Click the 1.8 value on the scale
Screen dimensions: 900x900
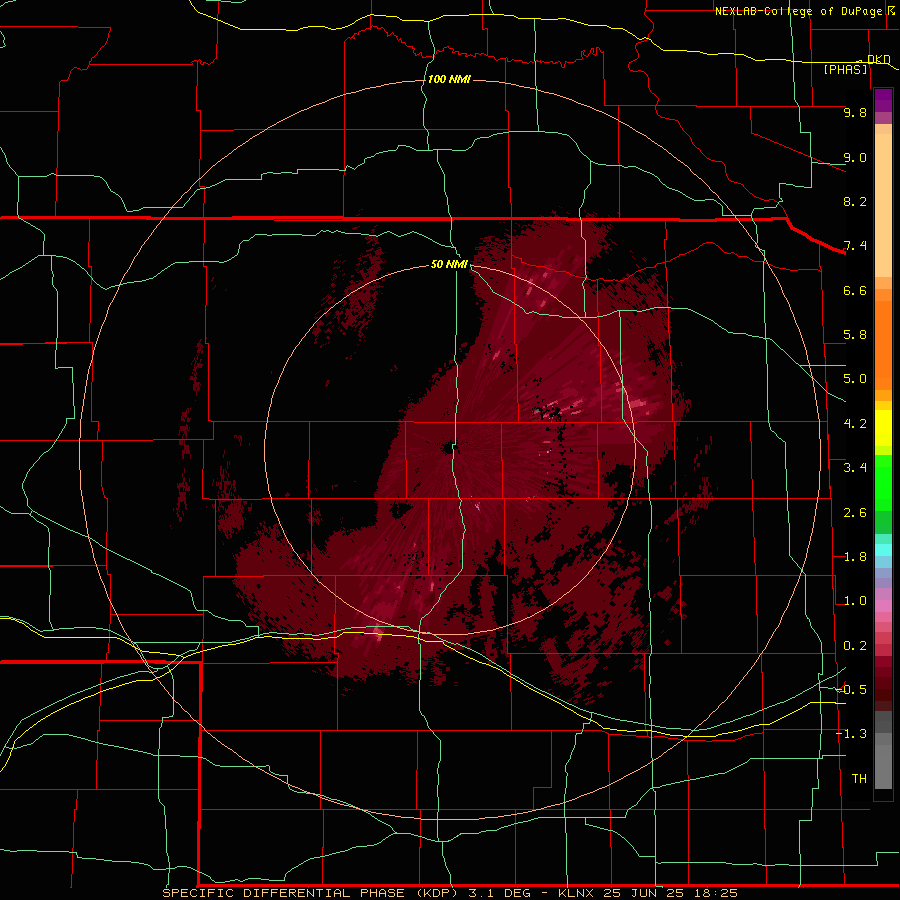(x=855, y=557)
